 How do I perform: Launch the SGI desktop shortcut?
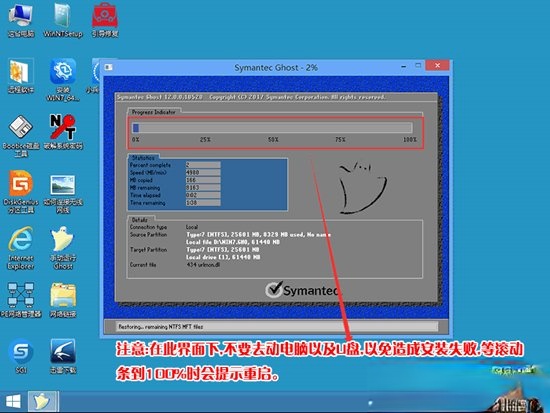[21, 356]
